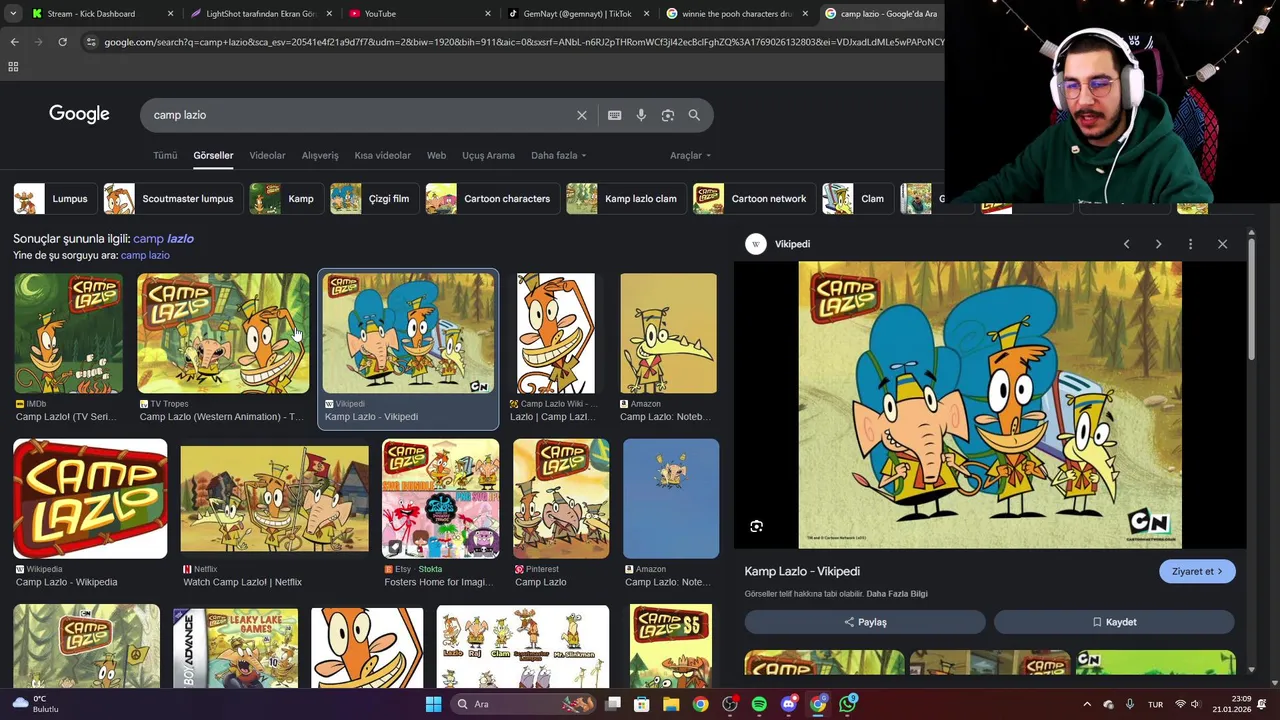Open the Windows taskbar Ara search box
Image resolution: width=1280 pixels, height=720 pixels.
522,704
